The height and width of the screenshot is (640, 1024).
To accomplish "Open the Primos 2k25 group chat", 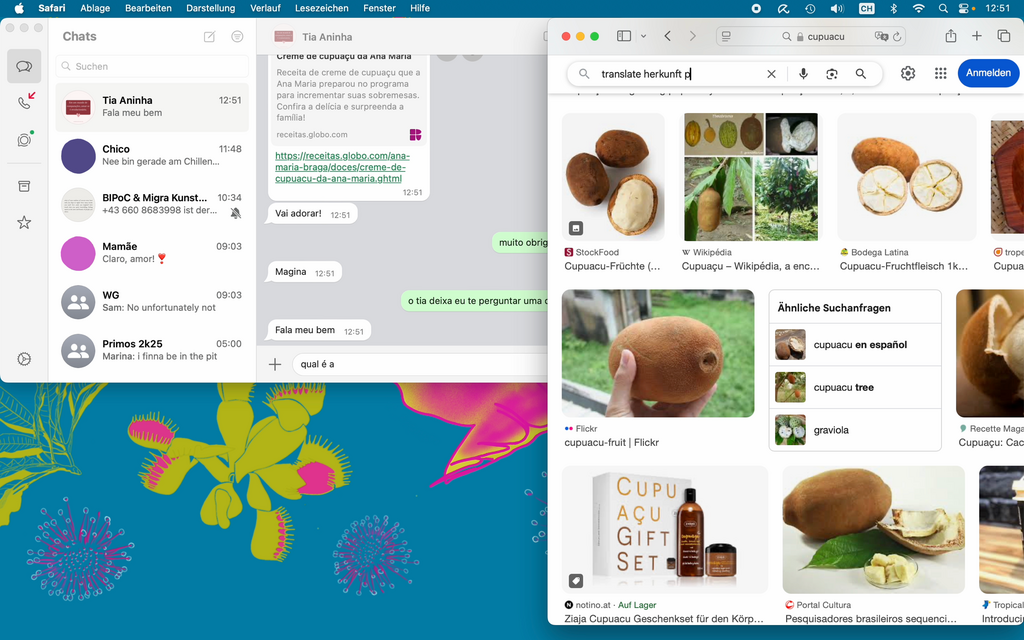I will click(152, 350).
